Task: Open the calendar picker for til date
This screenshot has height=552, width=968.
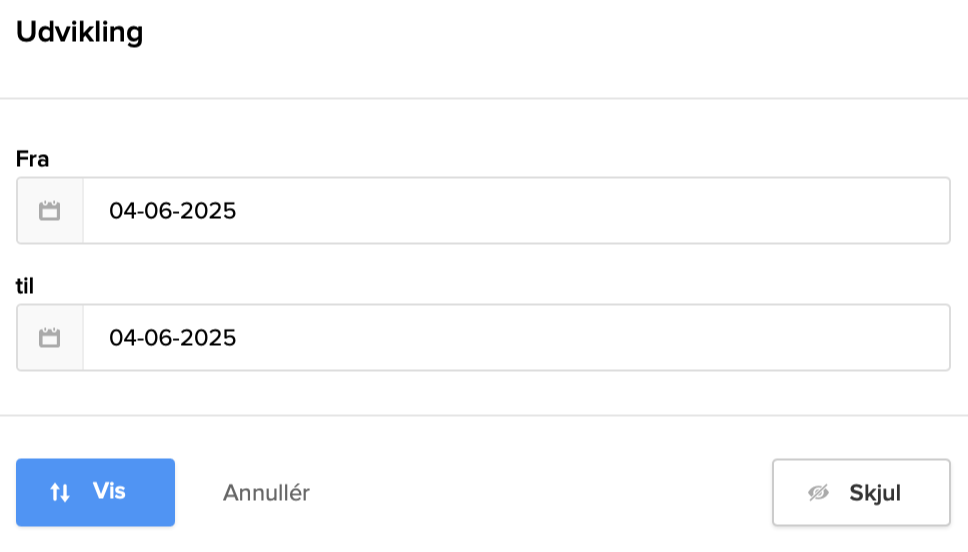Action: [50, 338]
